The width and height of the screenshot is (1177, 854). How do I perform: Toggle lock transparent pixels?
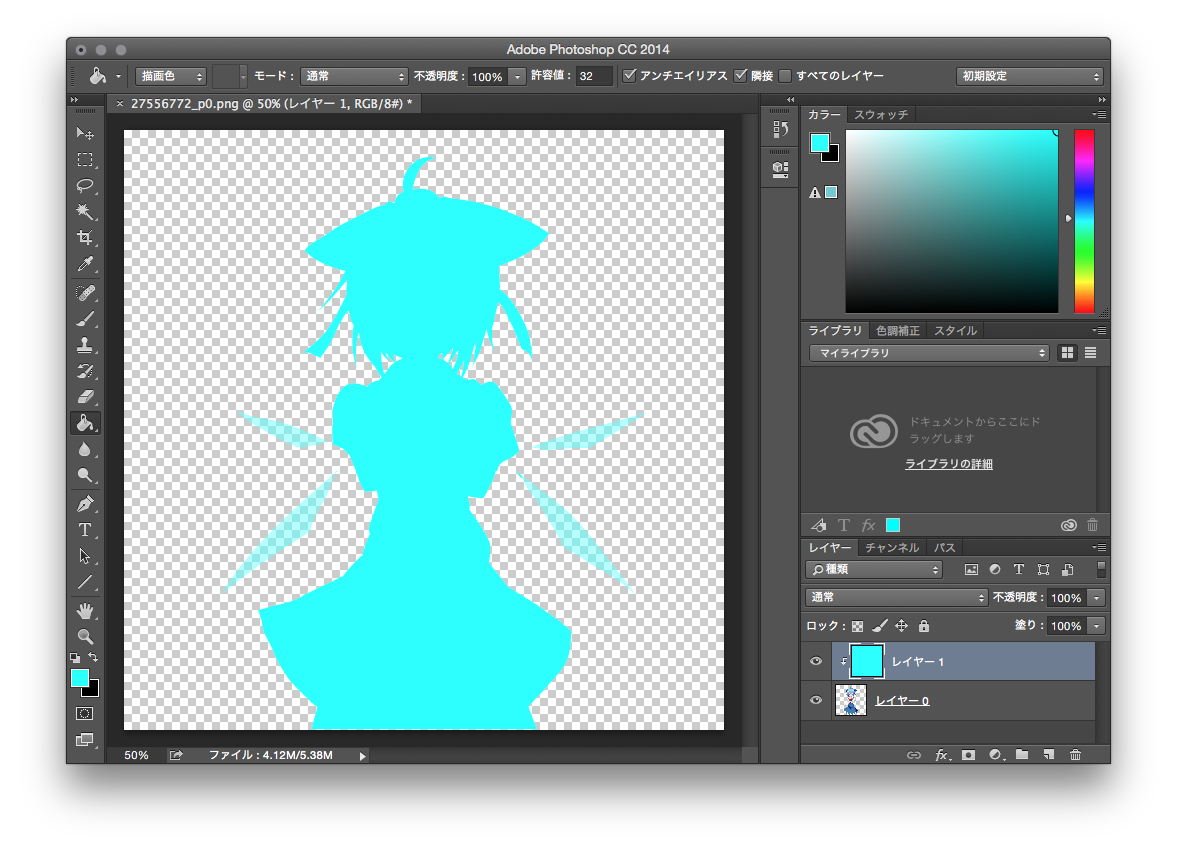tap(857, 626)
